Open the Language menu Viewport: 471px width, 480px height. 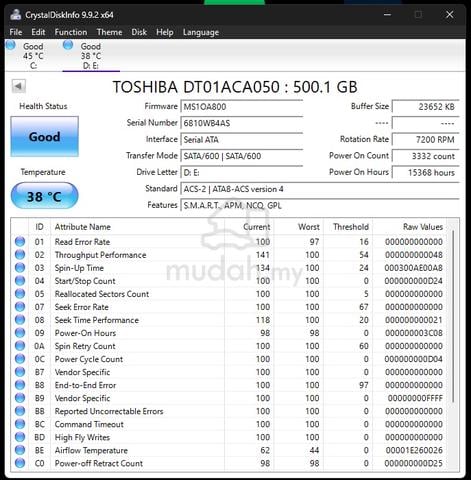(x=201, y=32)
